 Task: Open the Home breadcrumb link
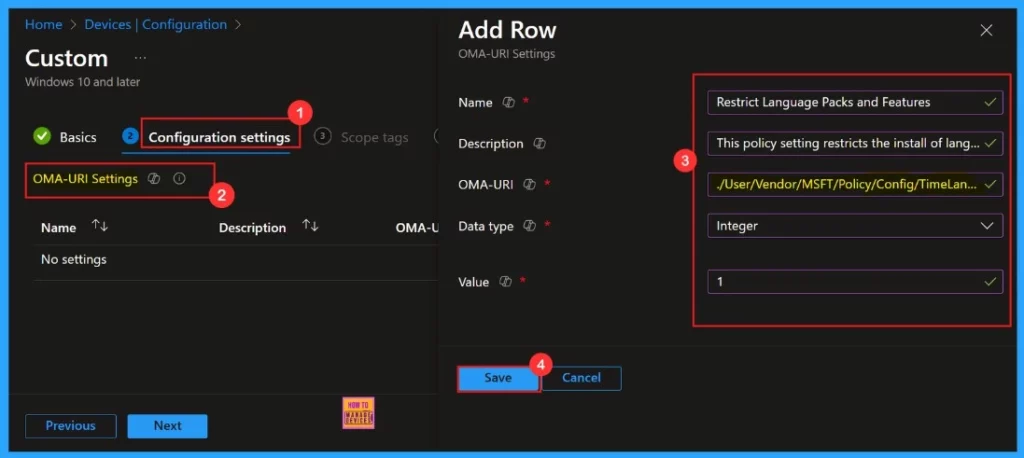[x=43, y=25]
